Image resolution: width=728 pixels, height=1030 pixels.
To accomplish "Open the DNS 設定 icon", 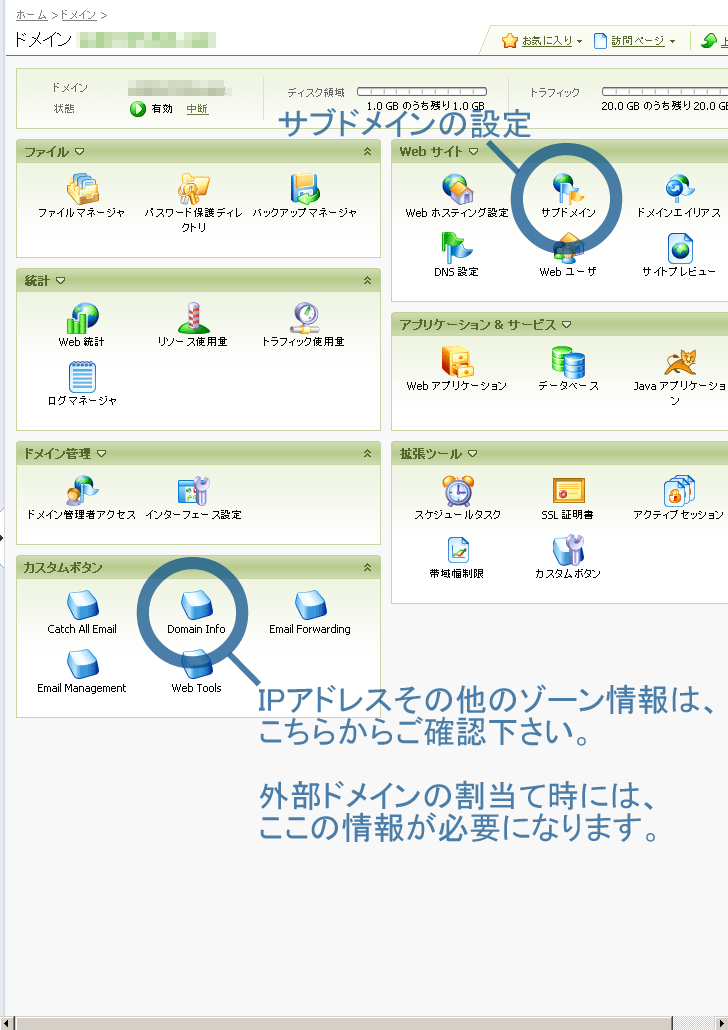I will tap(457, 248).
